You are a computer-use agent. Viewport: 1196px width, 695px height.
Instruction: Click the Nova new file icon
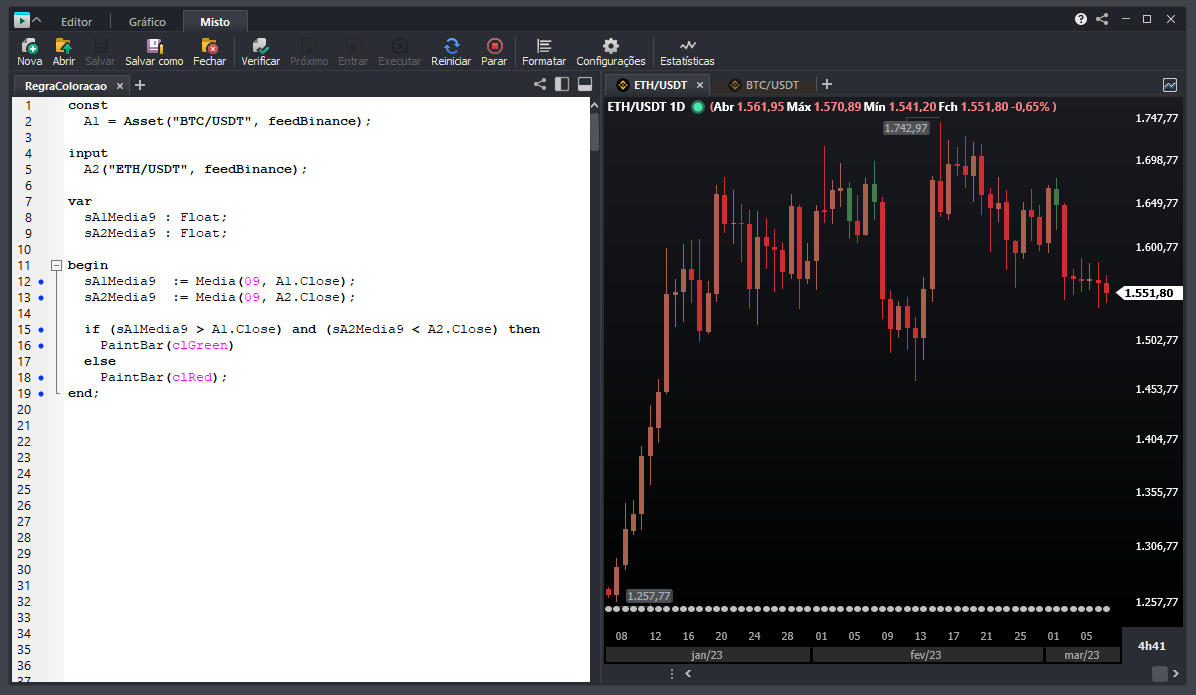coord(29,52)
